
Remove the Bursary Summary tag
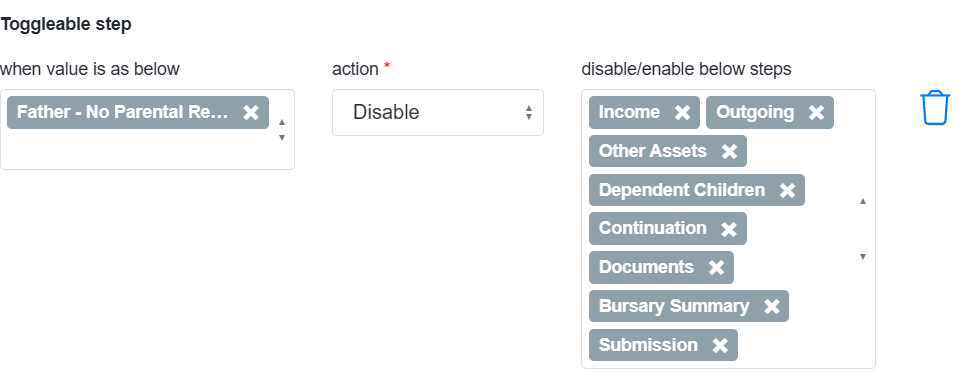click(x=771, y=306)
